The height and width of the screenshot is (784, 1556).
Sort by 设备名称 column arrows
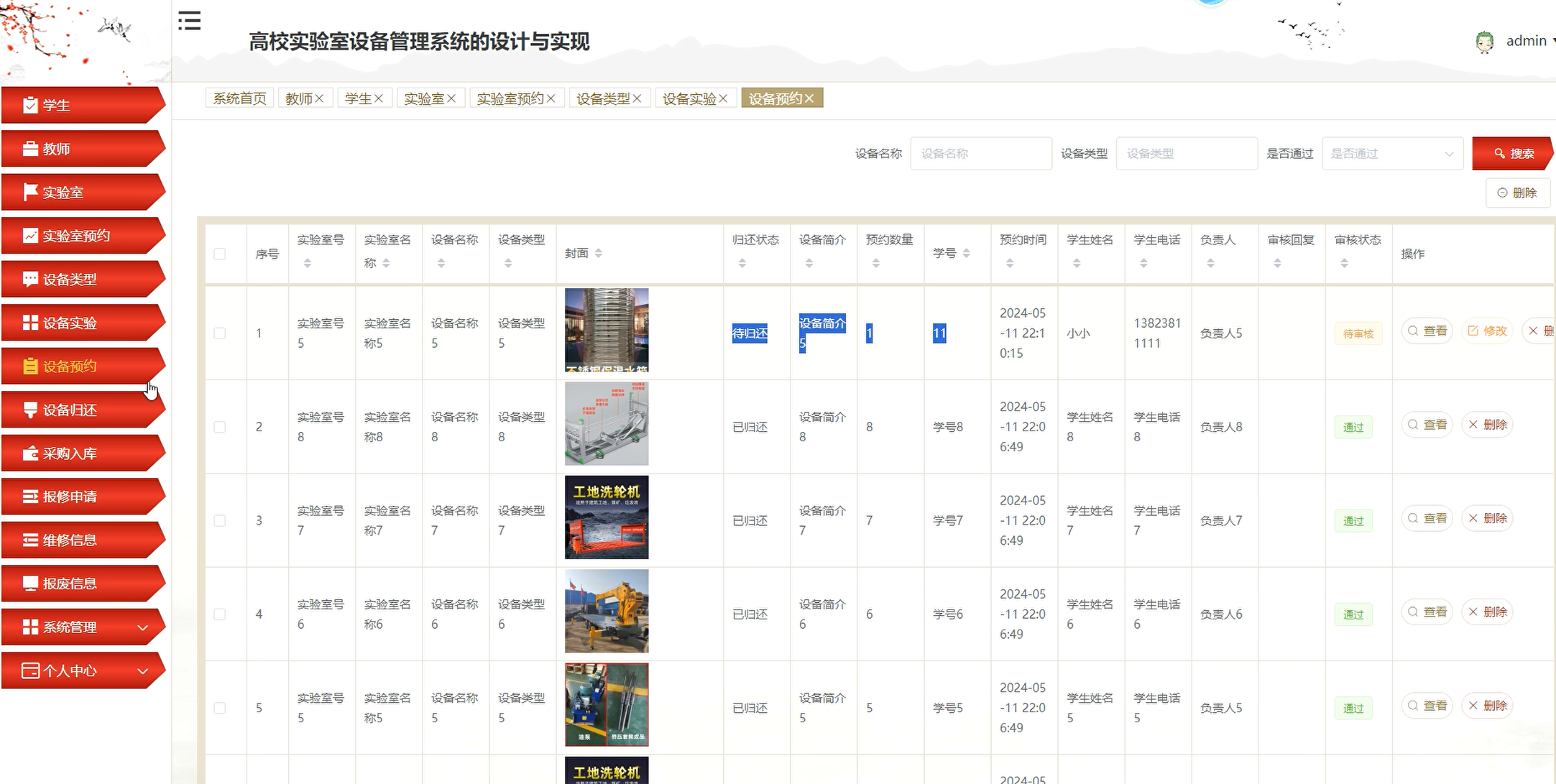click(441, 263)
